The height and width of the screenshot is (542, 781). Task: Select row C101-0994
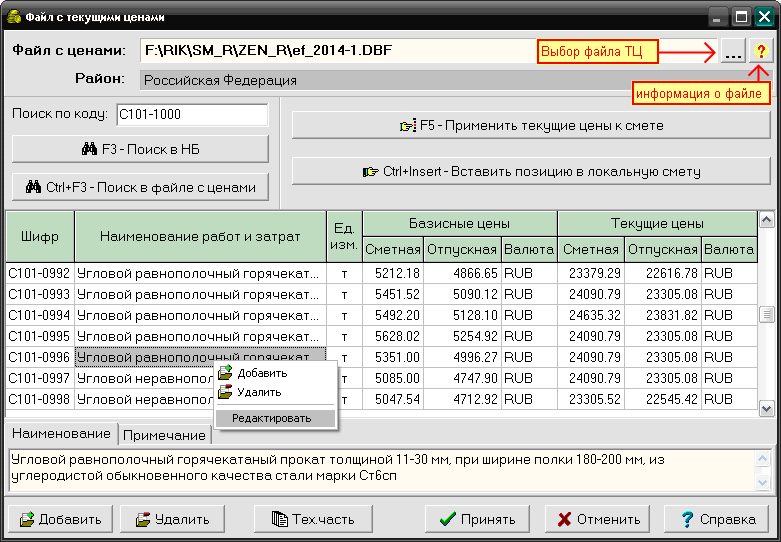[x=382, y=315]
